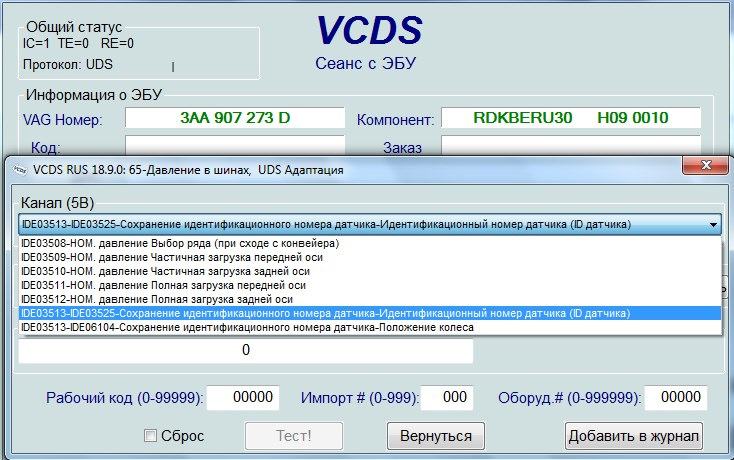Select IDE03508 Выбор ряда option
734x460 pixels.
tap(370, 243)
